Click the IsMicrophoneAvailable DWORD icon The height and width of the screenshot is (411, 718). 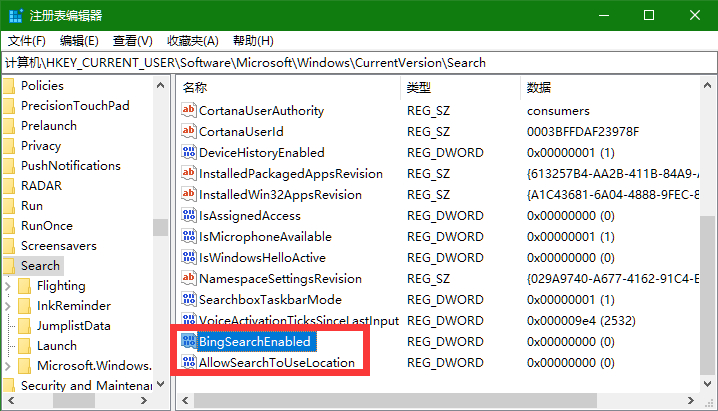tap(189, 237)
